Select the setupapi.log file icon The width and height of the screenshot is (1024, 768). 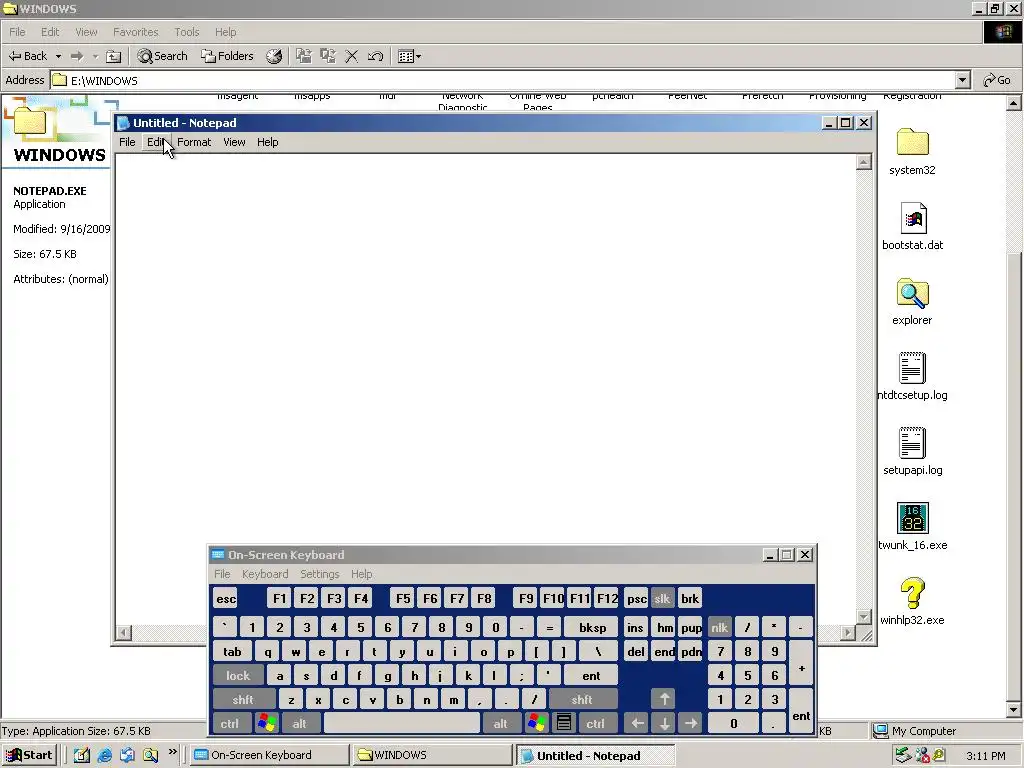click(x=912, y=443)
